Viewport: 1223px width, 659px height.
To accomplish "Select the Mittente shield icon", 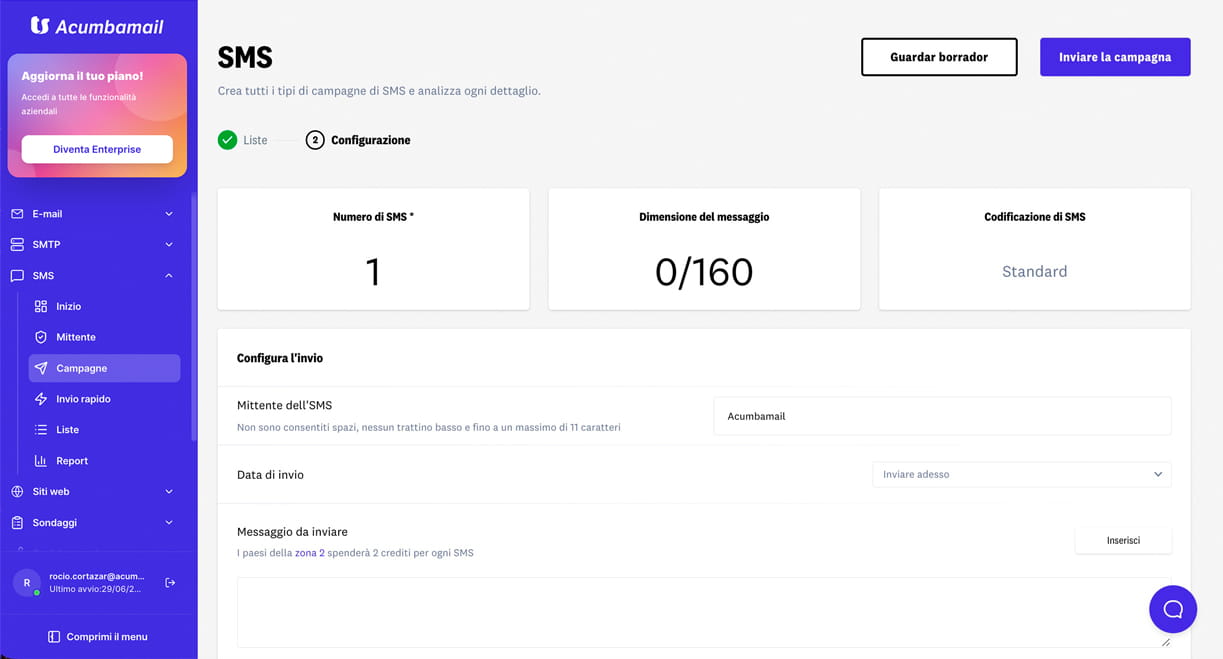I will pos(41,337).
